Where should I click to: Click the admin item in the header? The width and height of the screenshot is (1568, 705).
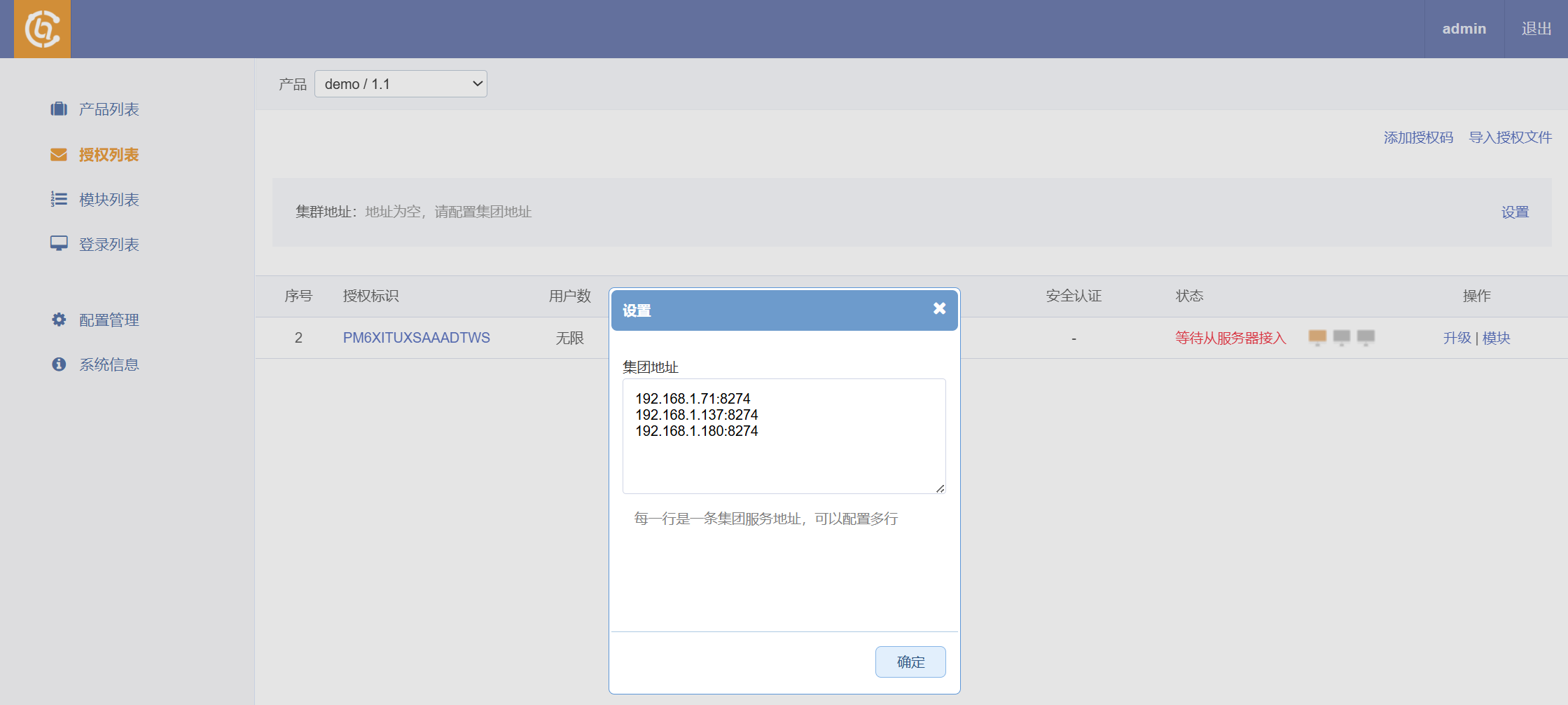tap(1463, 29)
